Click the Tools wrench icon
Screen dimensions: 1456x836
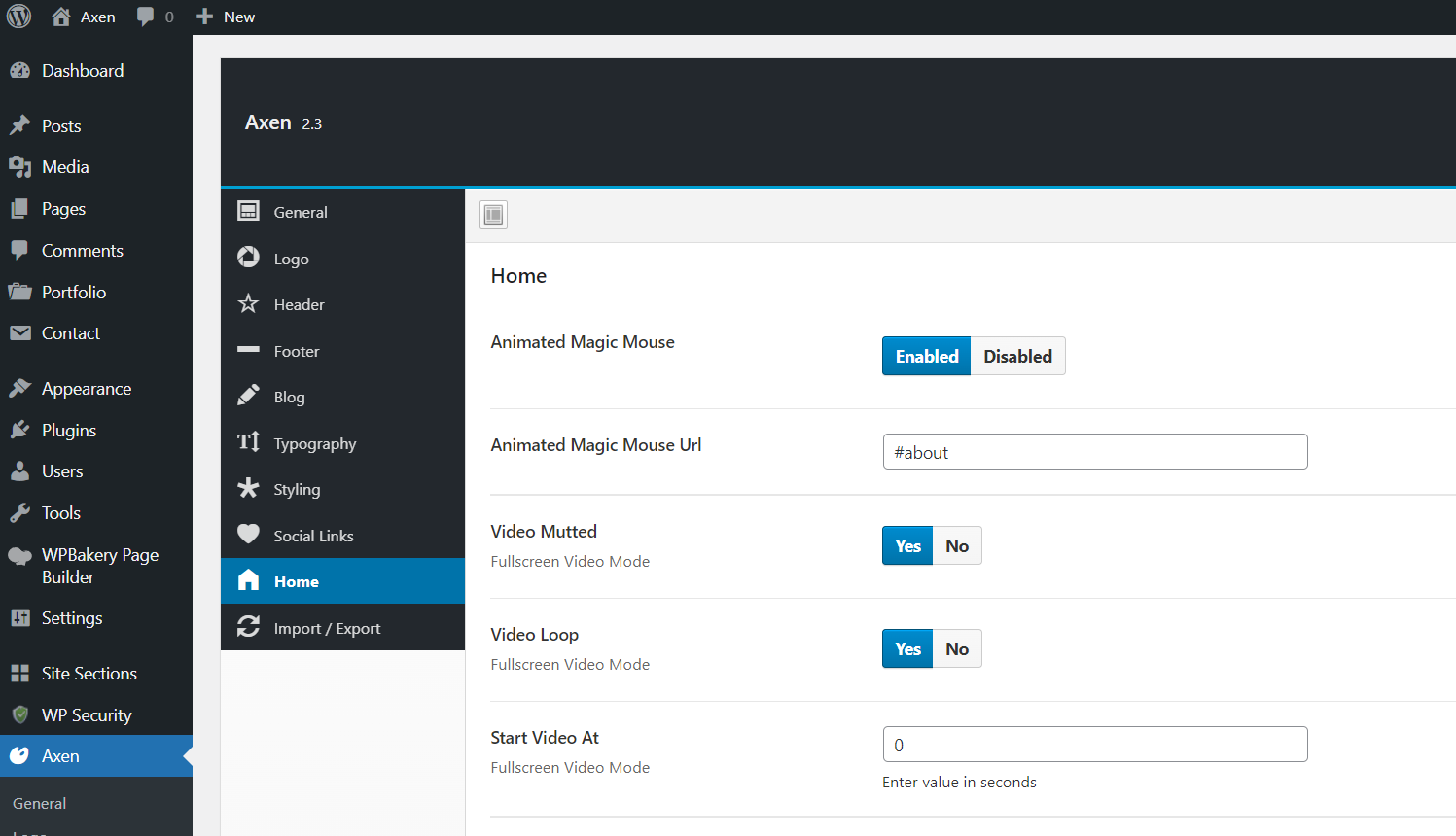coord(19,512)
